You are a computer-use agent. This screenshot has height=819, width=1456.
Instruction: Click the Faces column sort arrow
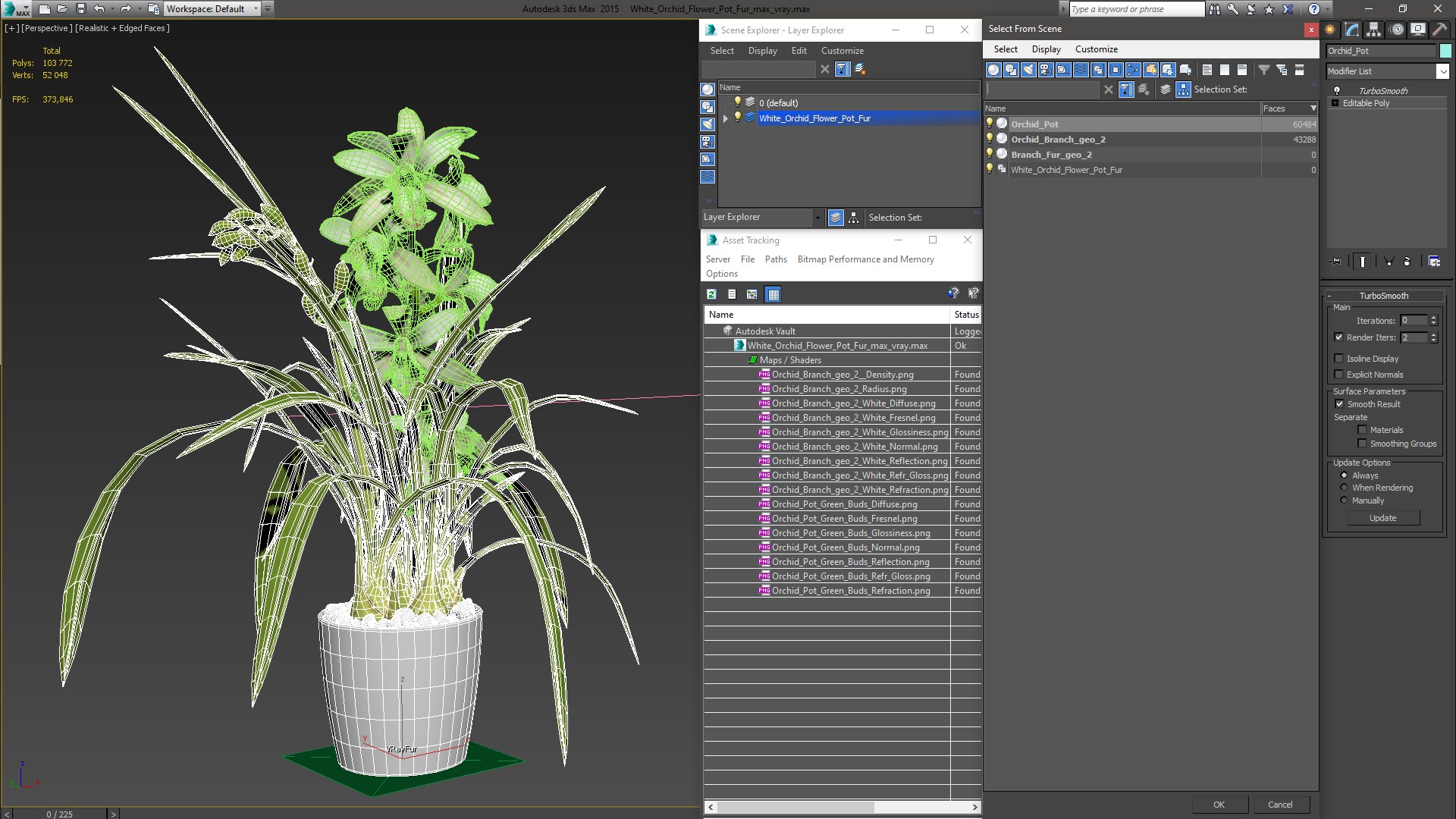tap(1313, 108)
